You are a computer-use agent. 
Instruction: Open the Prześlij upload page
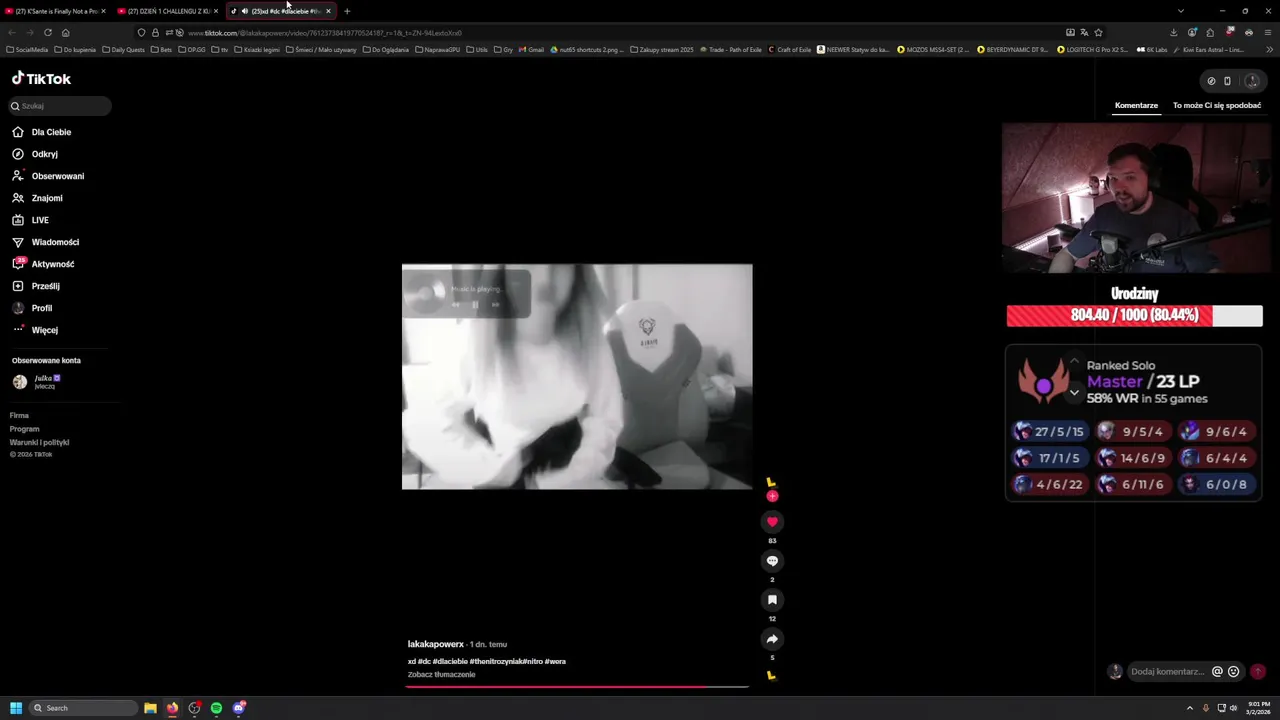[36, 286]
